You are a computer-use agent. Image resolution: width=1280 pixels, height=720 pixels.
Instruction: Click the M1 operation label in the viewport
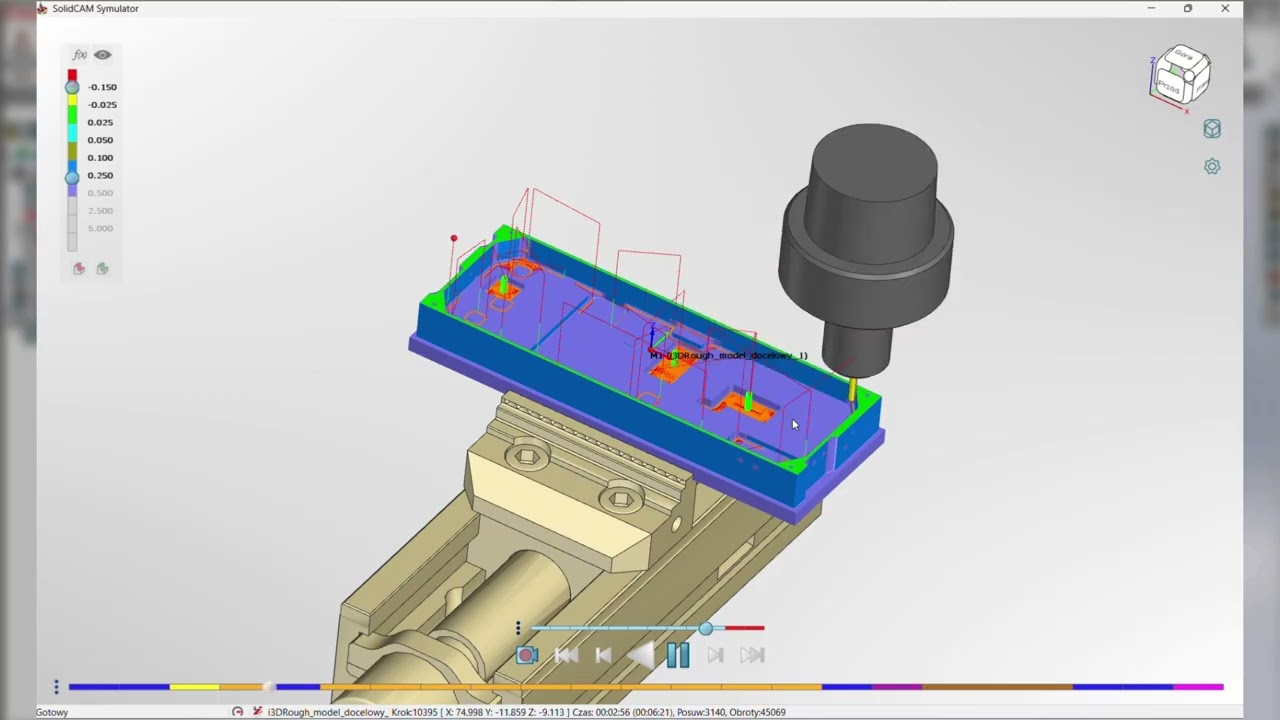coord(728,355)
